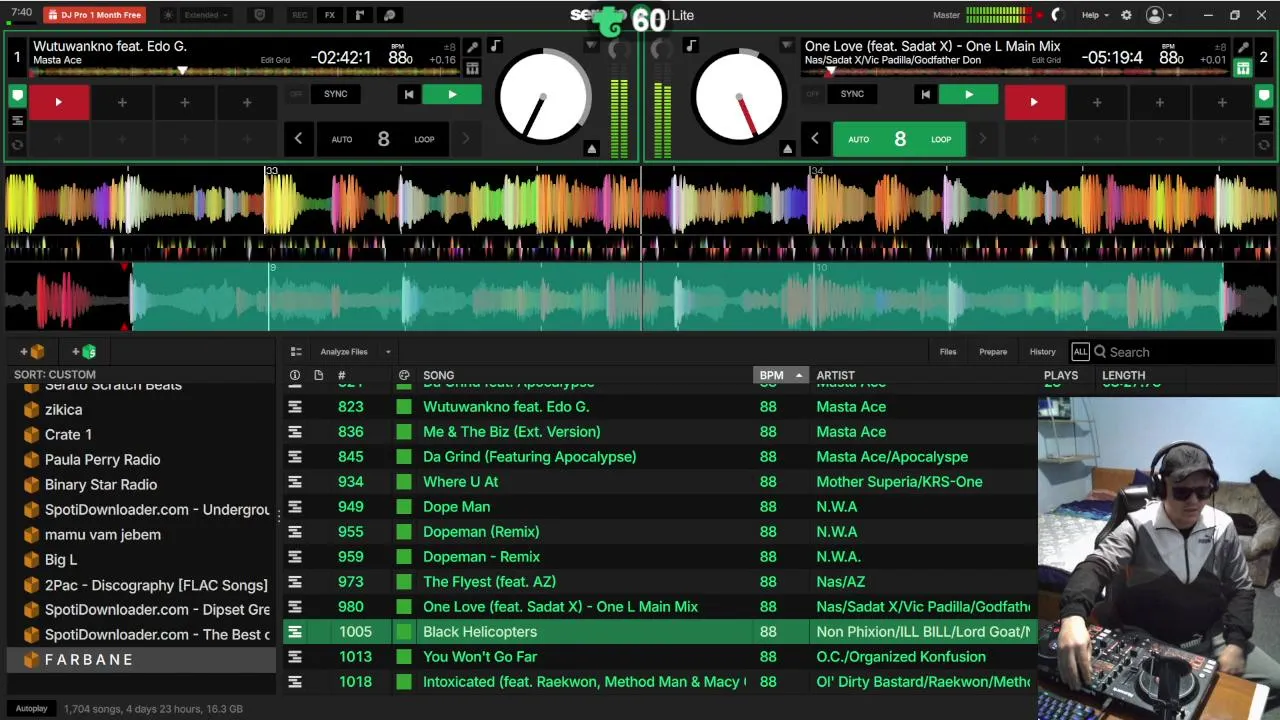Click the key lock note icon on deck 2
This screenshot has height=720, width=1280.
coord(691,46)
